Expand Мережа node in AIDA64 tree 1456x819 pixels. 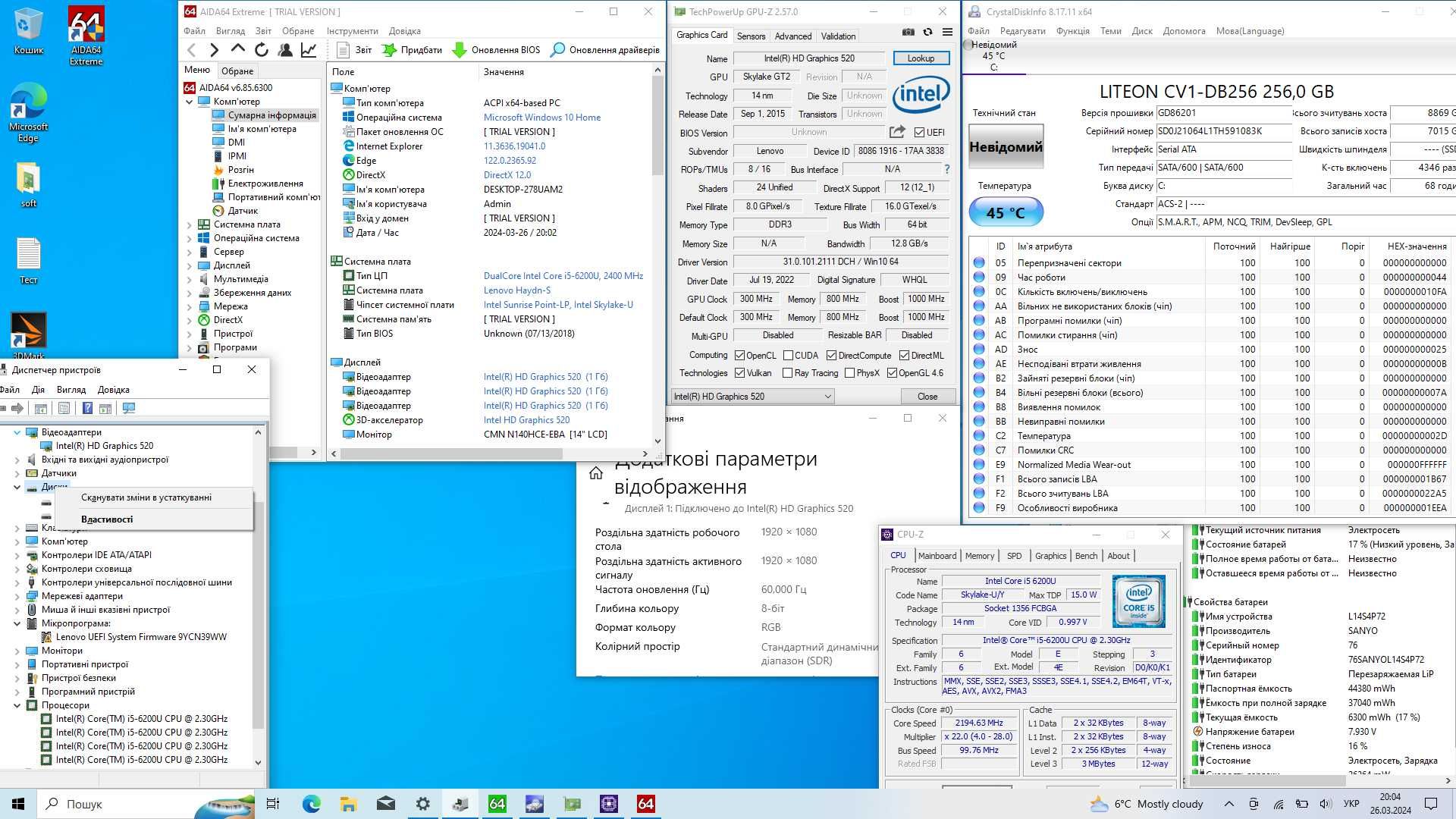click(x=190, y=306)
